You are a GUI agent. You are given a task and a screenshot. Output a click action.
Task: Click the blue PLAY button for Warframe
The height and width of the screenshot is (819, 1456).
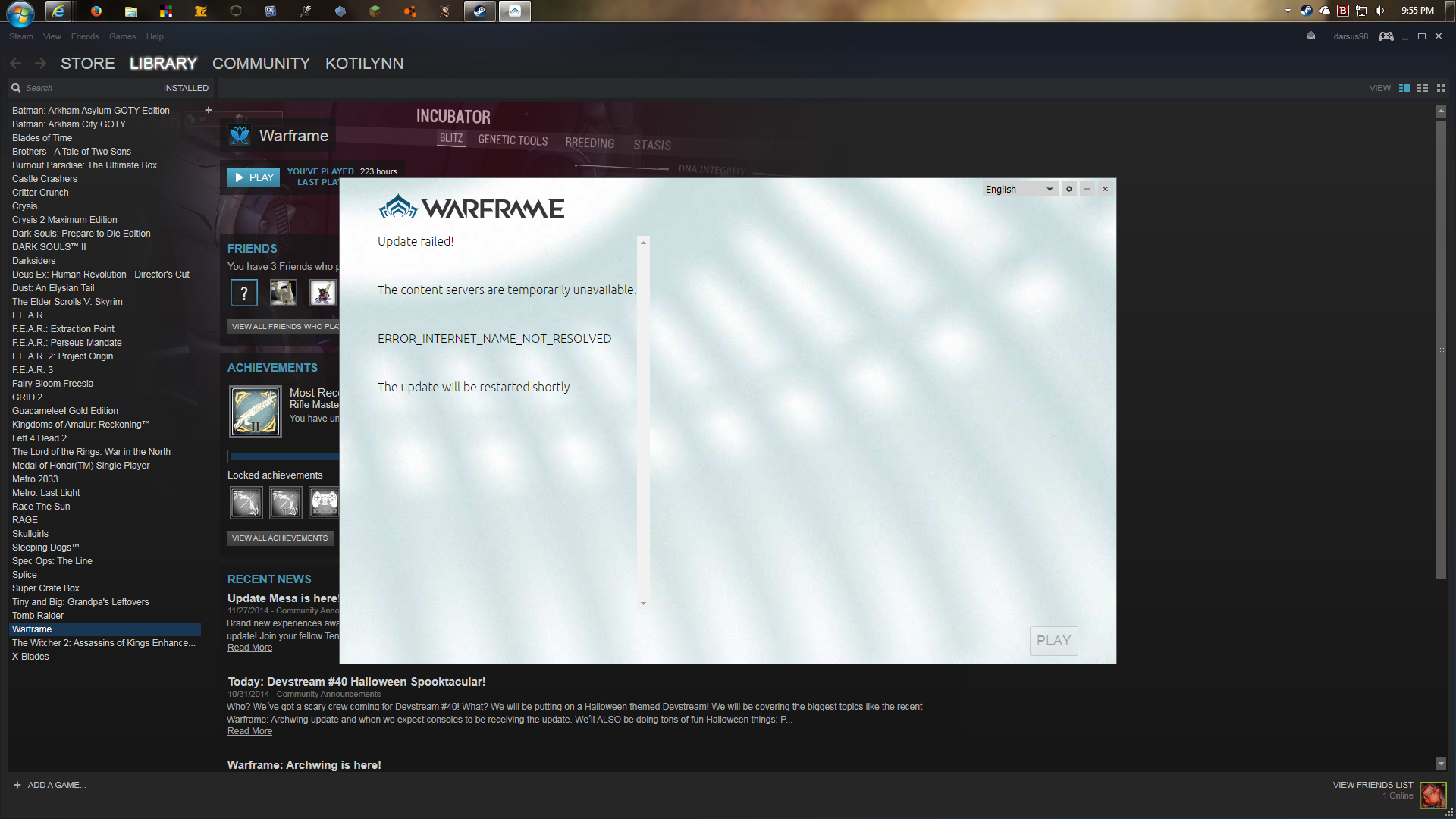[x=254, y=177]
